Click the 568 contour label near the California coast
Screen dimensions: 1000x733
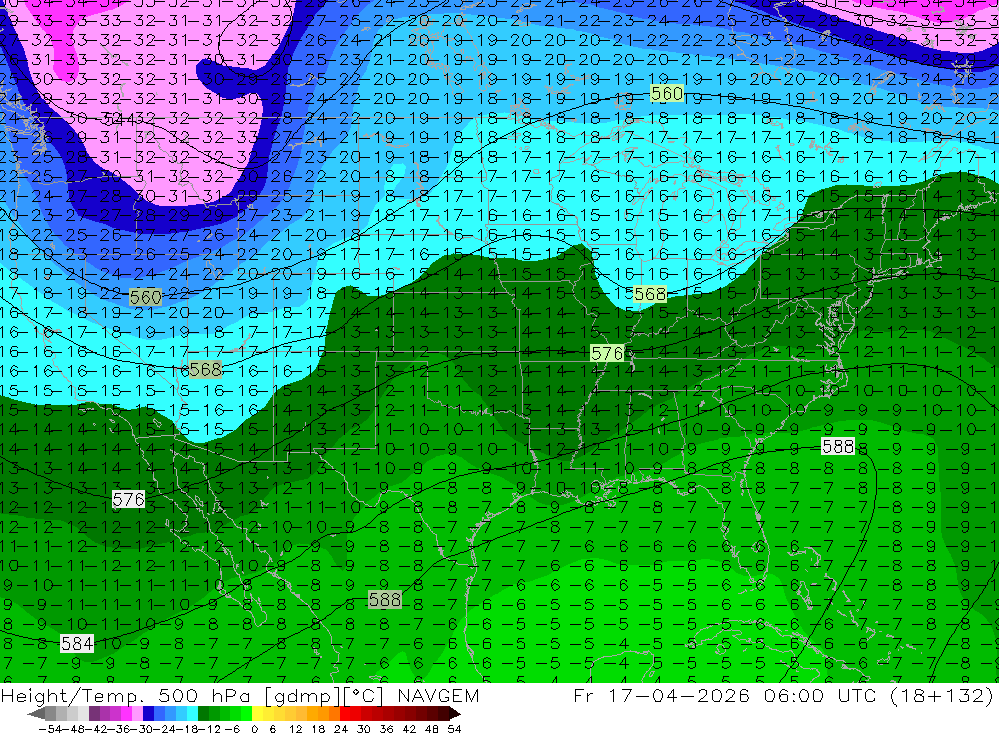click(x=205, y=369)
